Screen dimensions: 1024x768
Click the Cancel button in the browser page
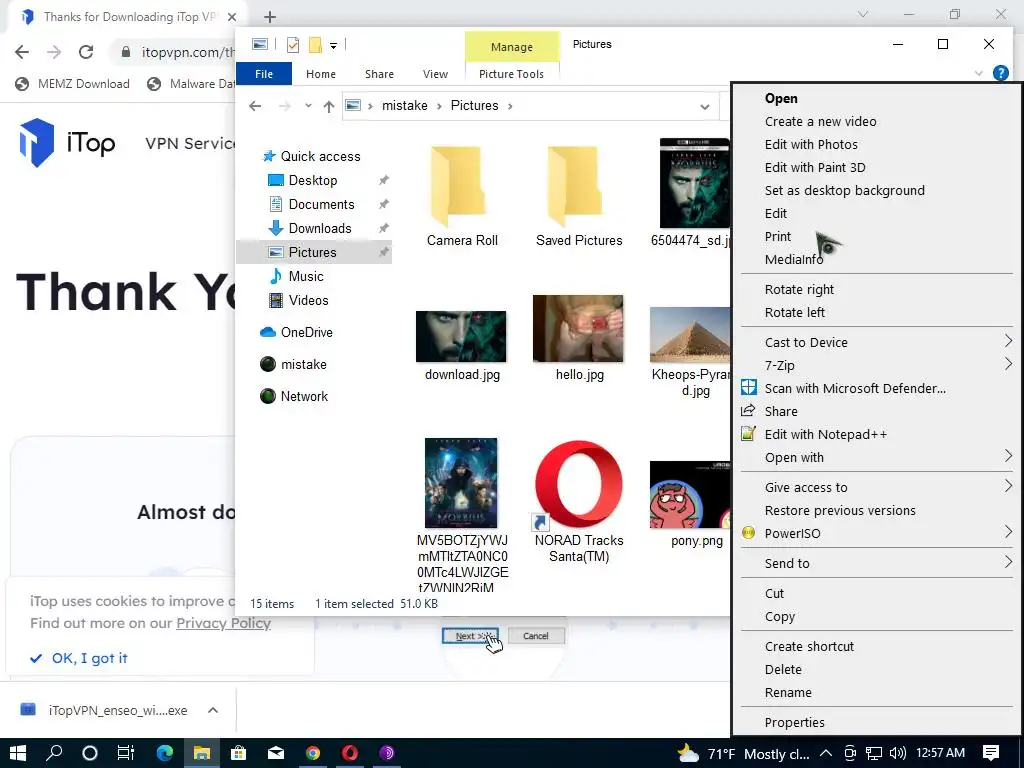pos(536,636)
